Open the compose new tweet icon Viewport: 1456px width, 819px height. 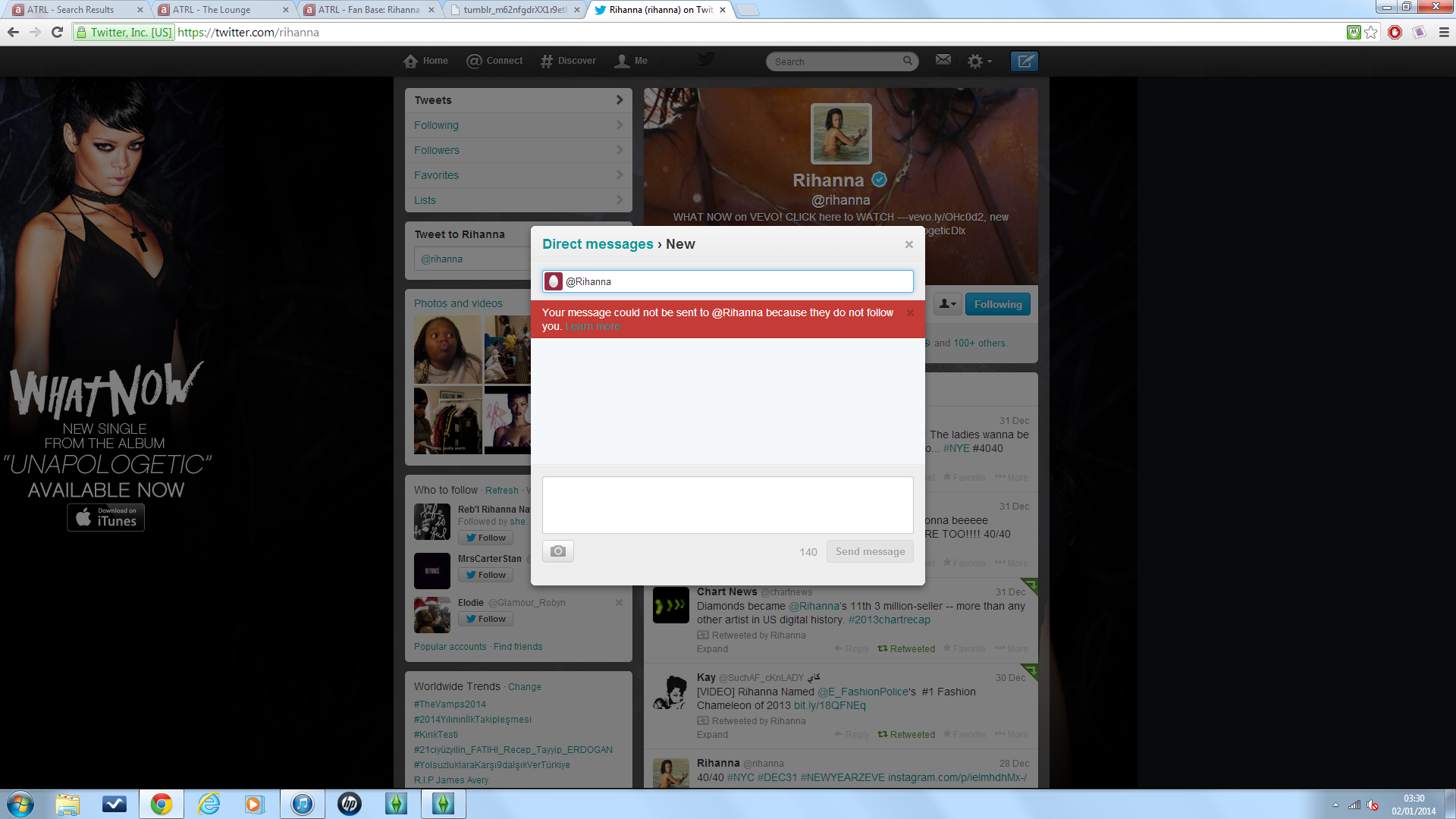click(x=1025, y=61)
